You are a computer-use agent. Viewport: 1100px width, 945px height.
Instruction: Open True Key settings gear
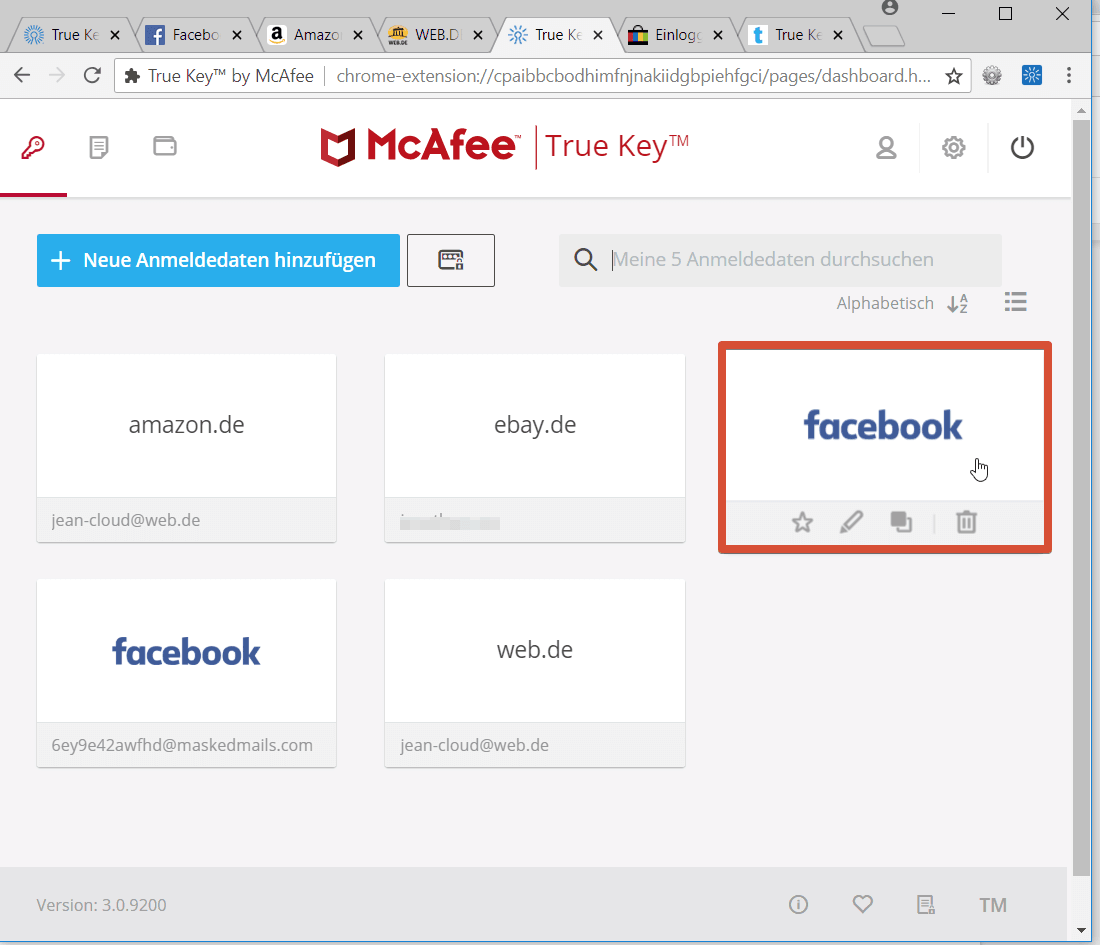[953, 147]
